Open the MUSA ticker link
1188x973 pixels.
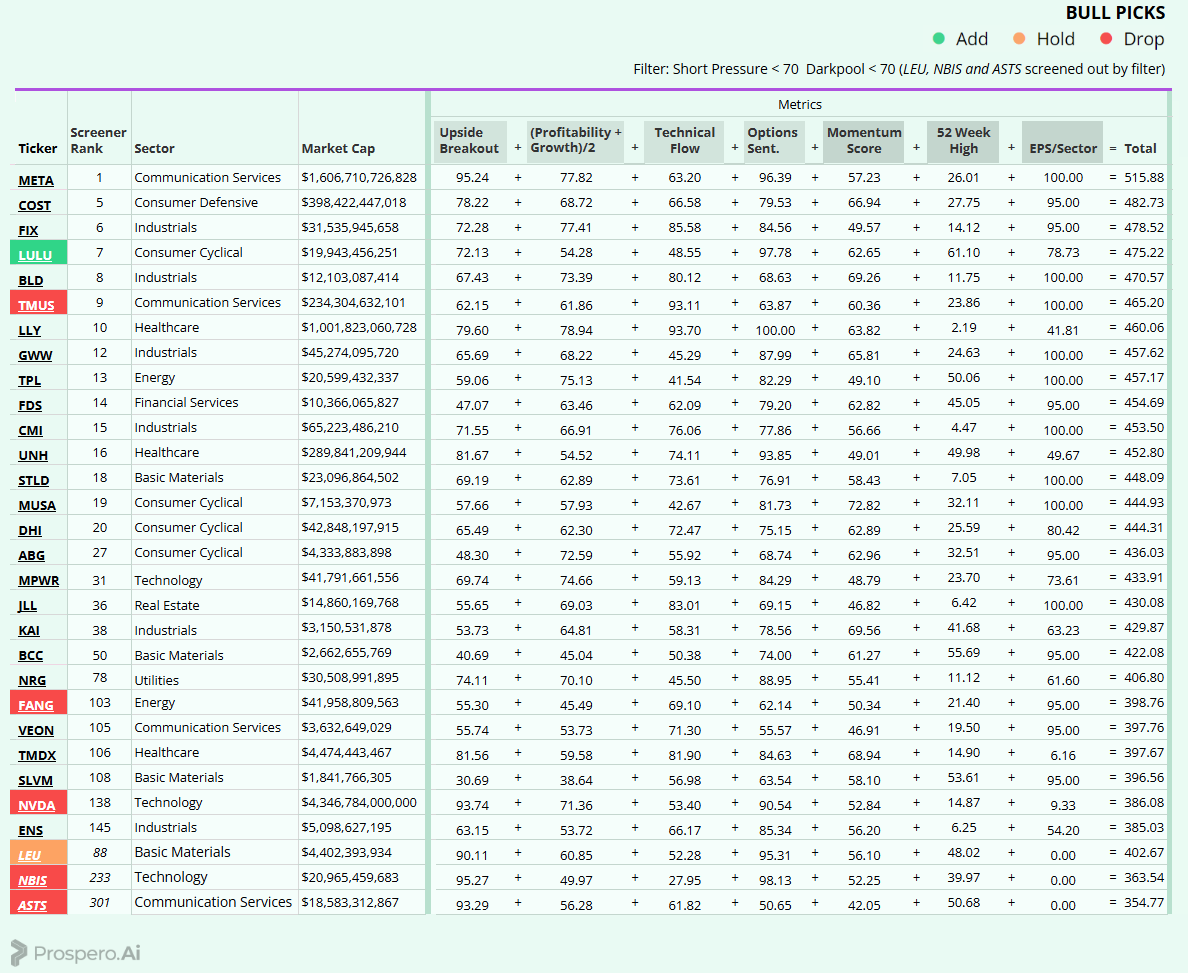(37, 505)
